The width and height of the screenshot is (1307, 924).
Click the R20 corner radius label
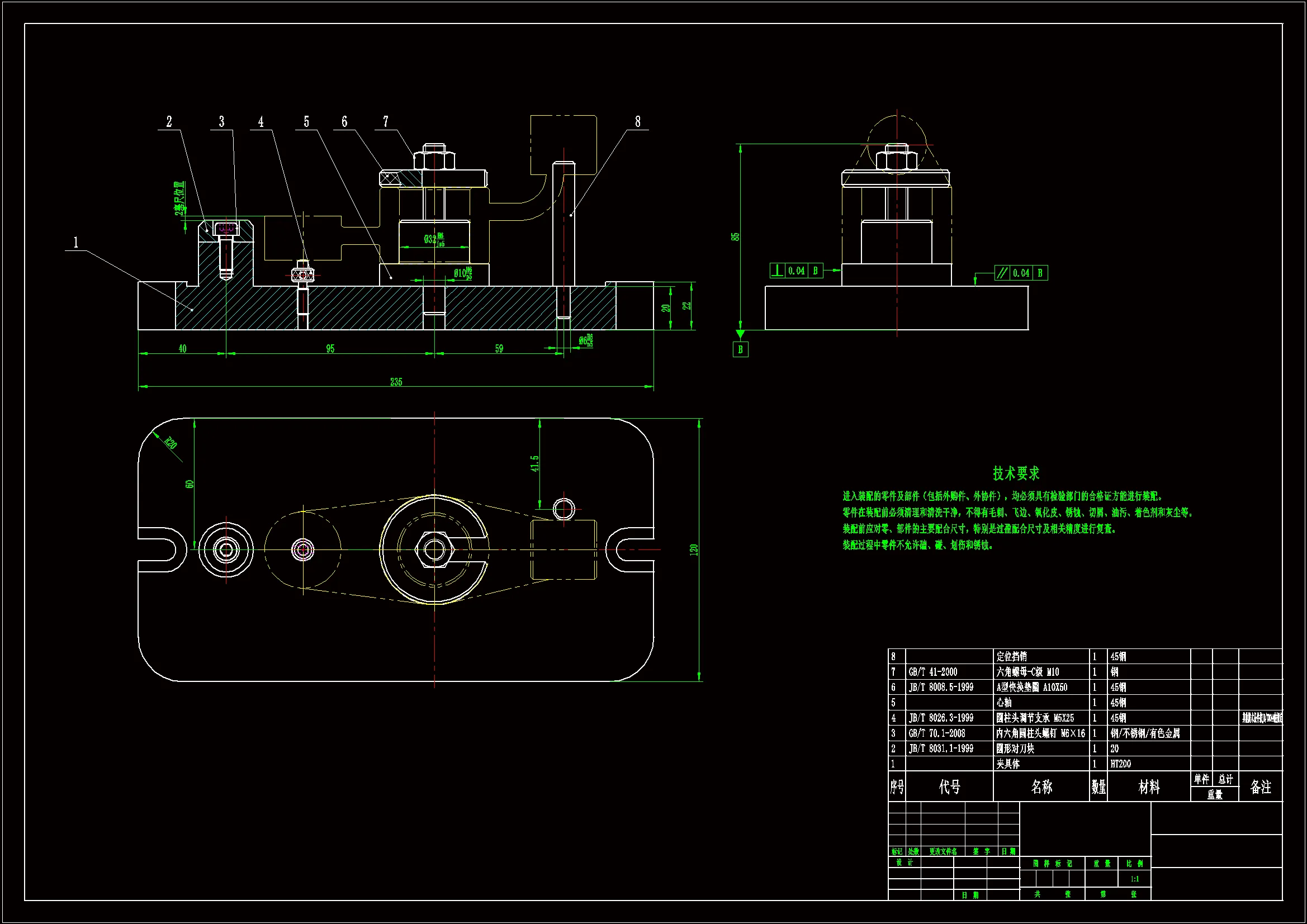pyautogui.click(x=170, y=442)
